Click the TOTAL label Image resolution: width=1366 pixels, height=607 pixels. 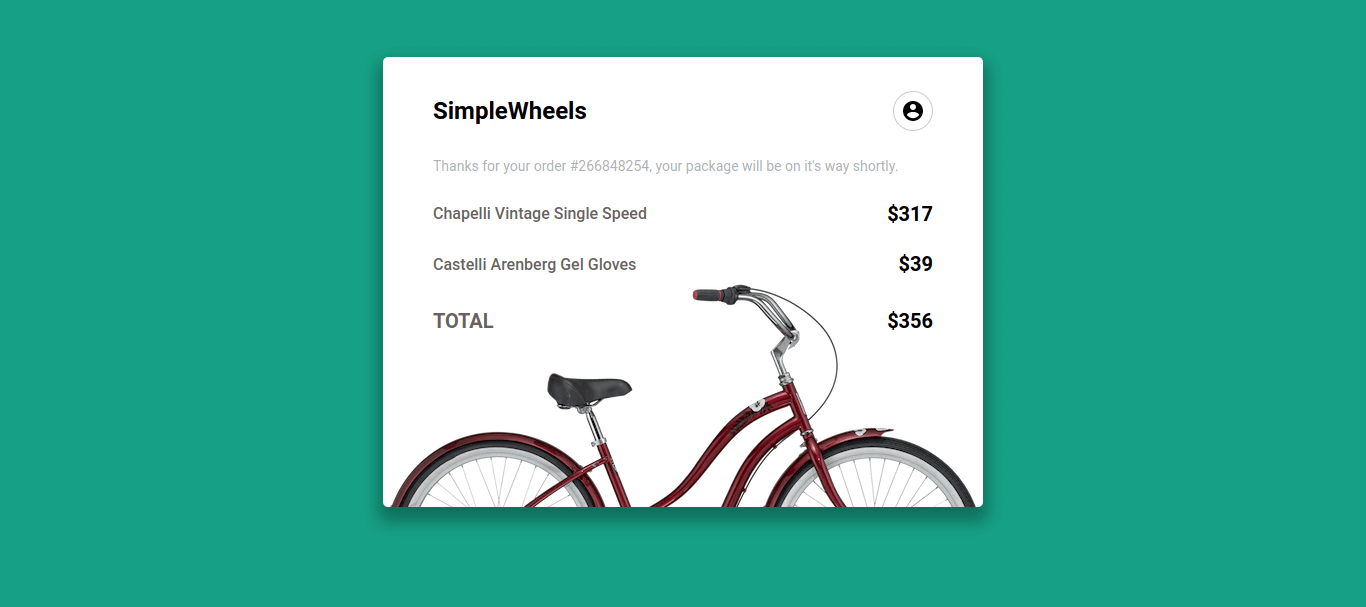click(463, 320)
